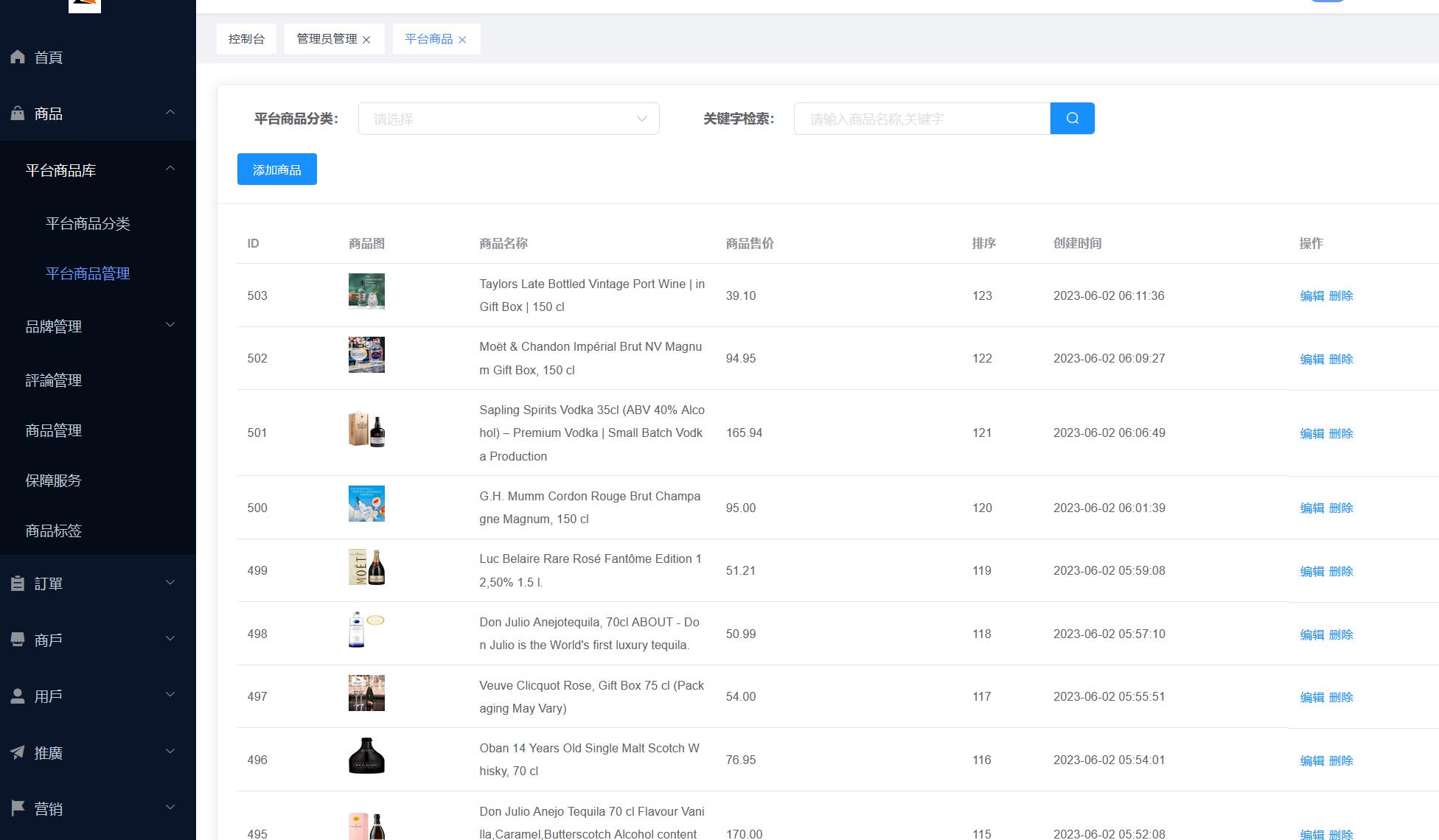Screen dimensions: 1439x840
Task: Click the 排序 column header
Action: (x=984, y=243)
